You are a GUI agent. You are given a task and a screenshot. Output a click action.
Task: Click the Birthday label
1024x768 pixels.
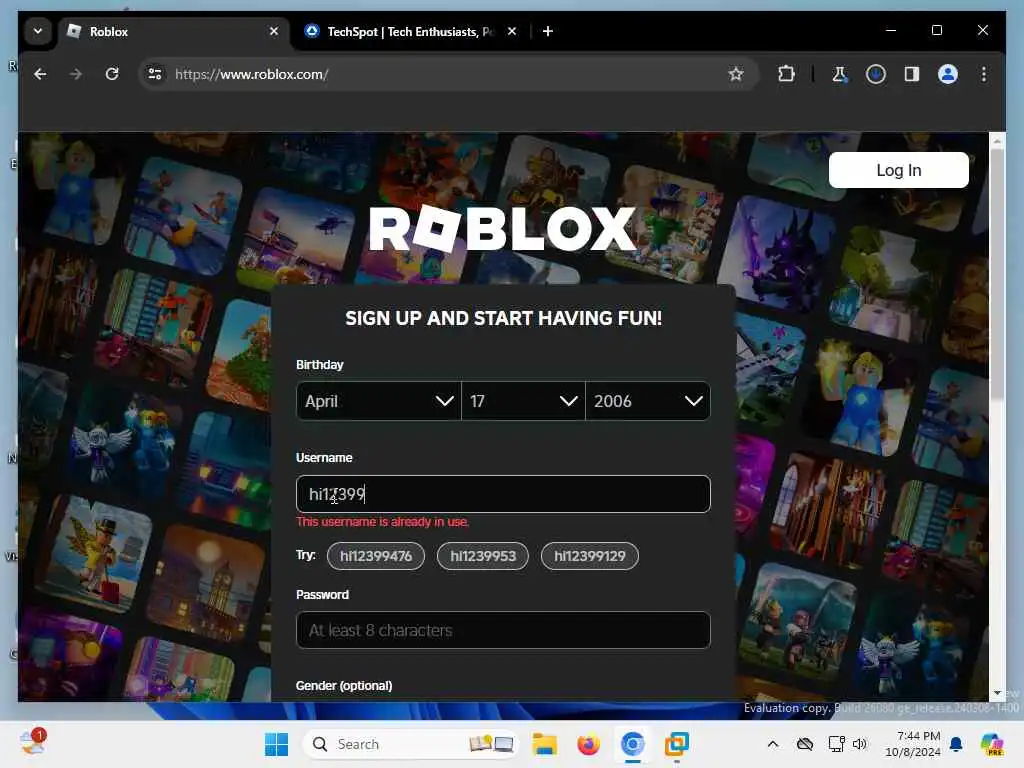click(x=319, y=364)
